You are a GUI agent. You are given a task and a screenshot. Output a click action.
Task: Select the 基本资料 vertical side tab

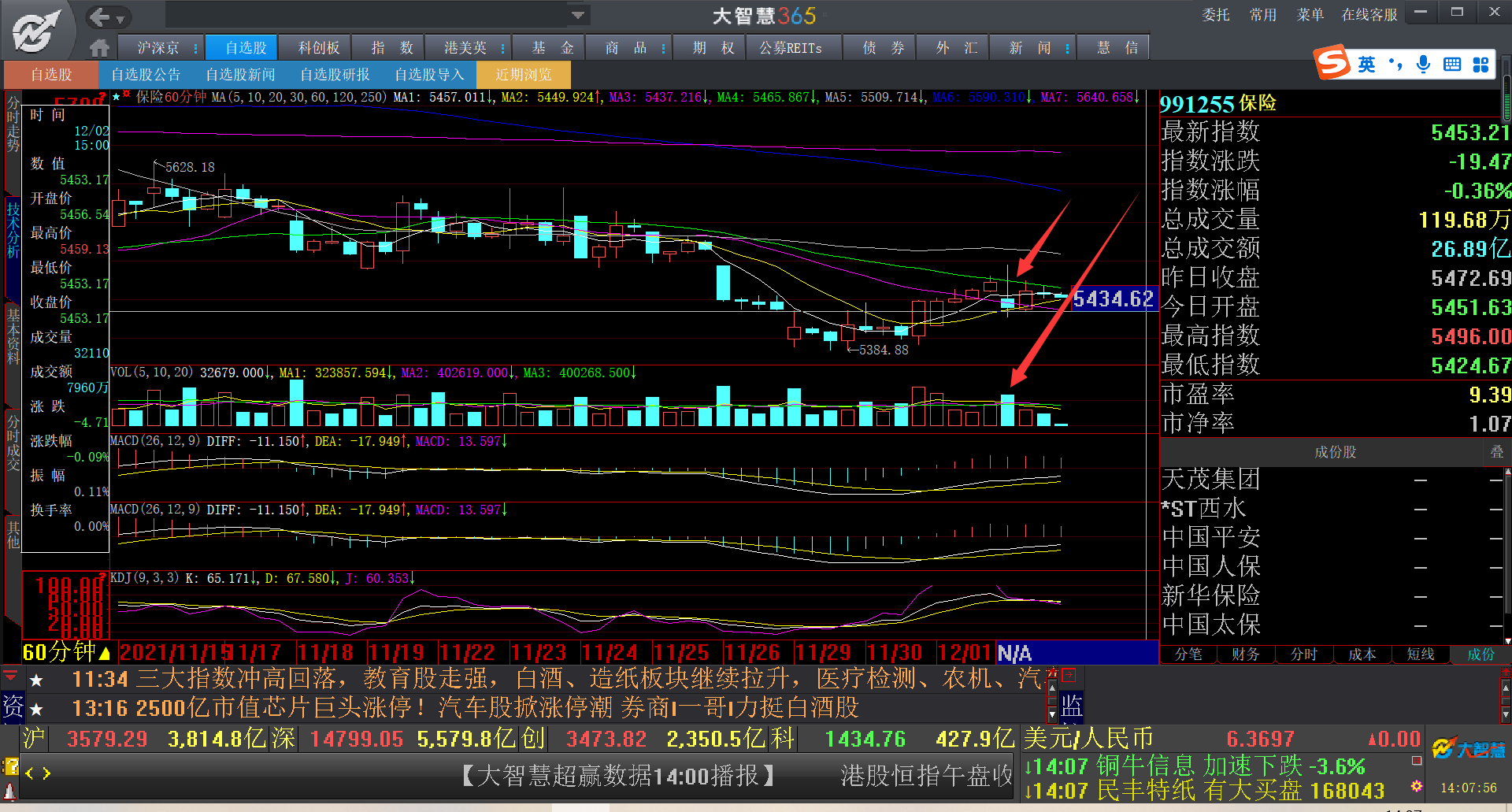[13, 336]
